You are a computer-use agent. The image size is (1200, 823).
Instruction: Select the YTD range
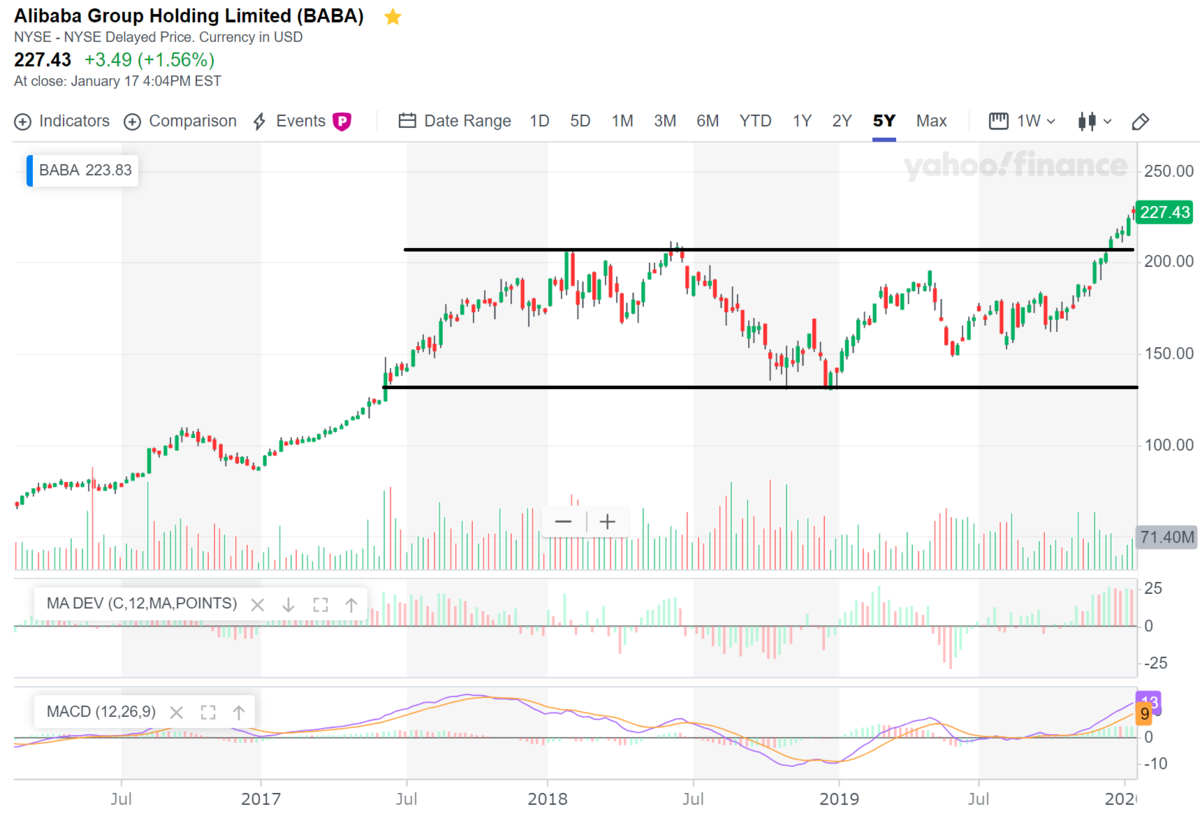pos(755,121)
